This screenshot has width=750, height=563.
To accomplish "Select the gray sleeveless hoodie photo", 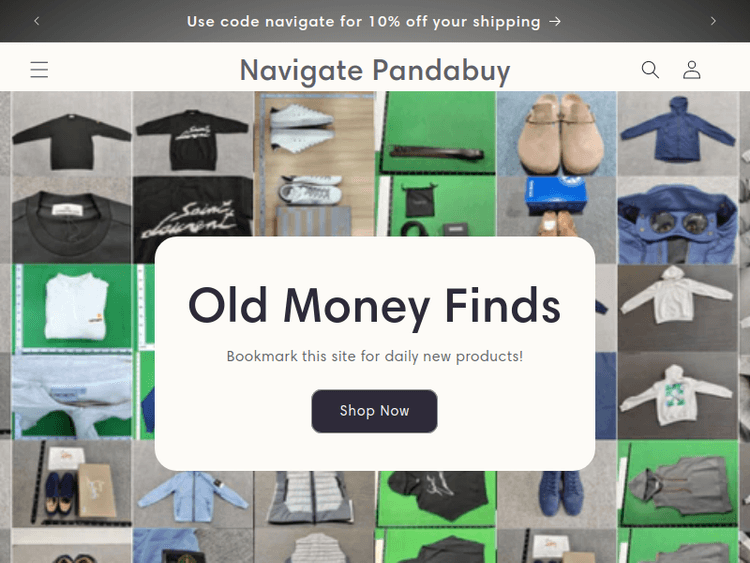I will pos(678,484).
